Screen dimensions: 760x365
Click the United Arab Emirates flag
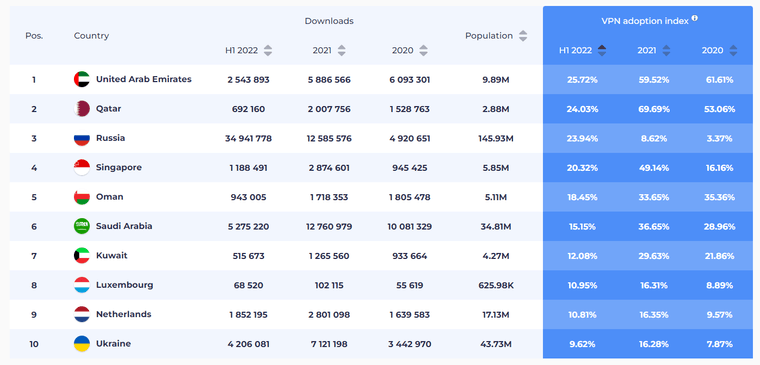coord(82,79)
